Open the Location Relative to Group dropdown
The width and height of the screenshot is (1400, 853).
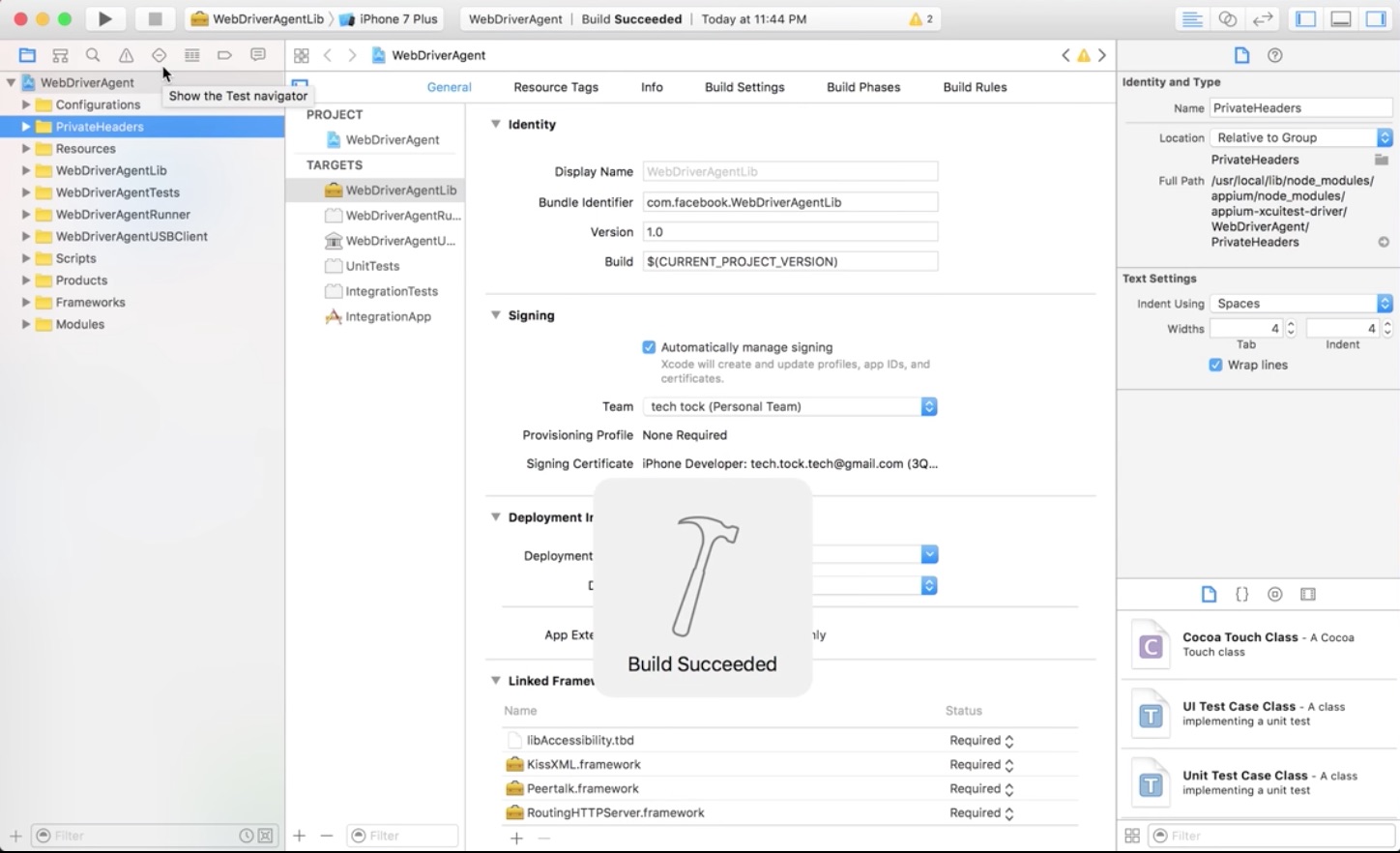[1301, 137]
